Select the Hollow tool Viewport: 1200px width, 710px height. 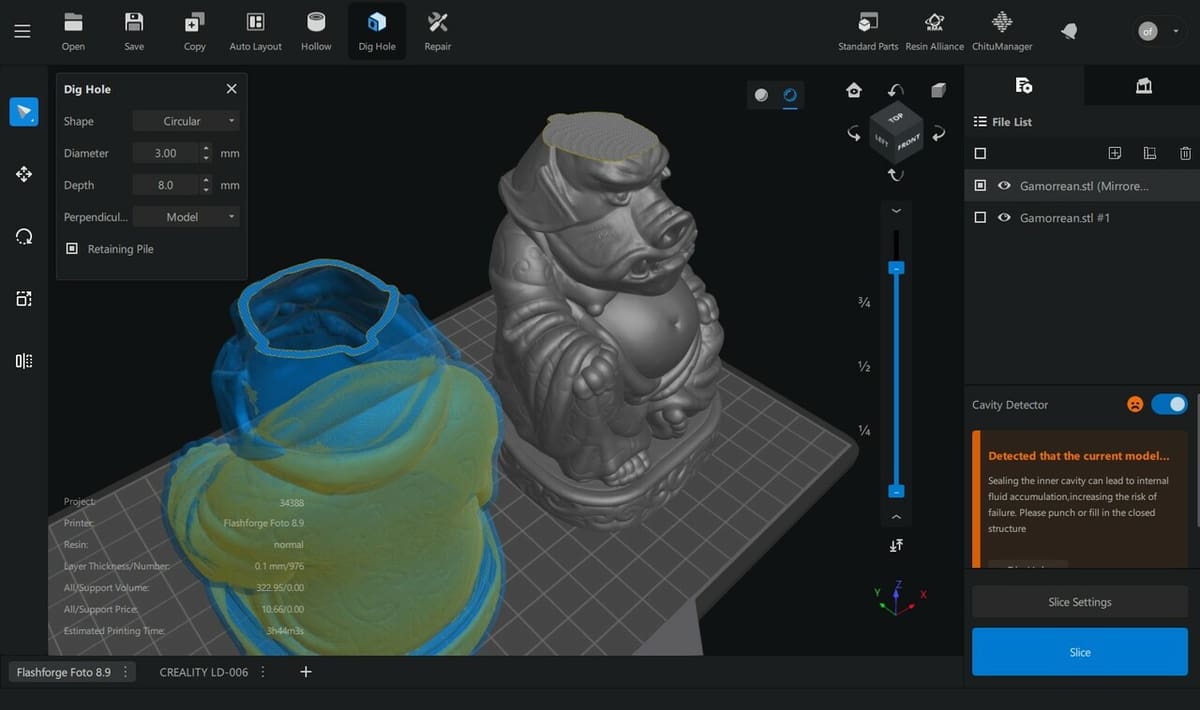(316, 31)
